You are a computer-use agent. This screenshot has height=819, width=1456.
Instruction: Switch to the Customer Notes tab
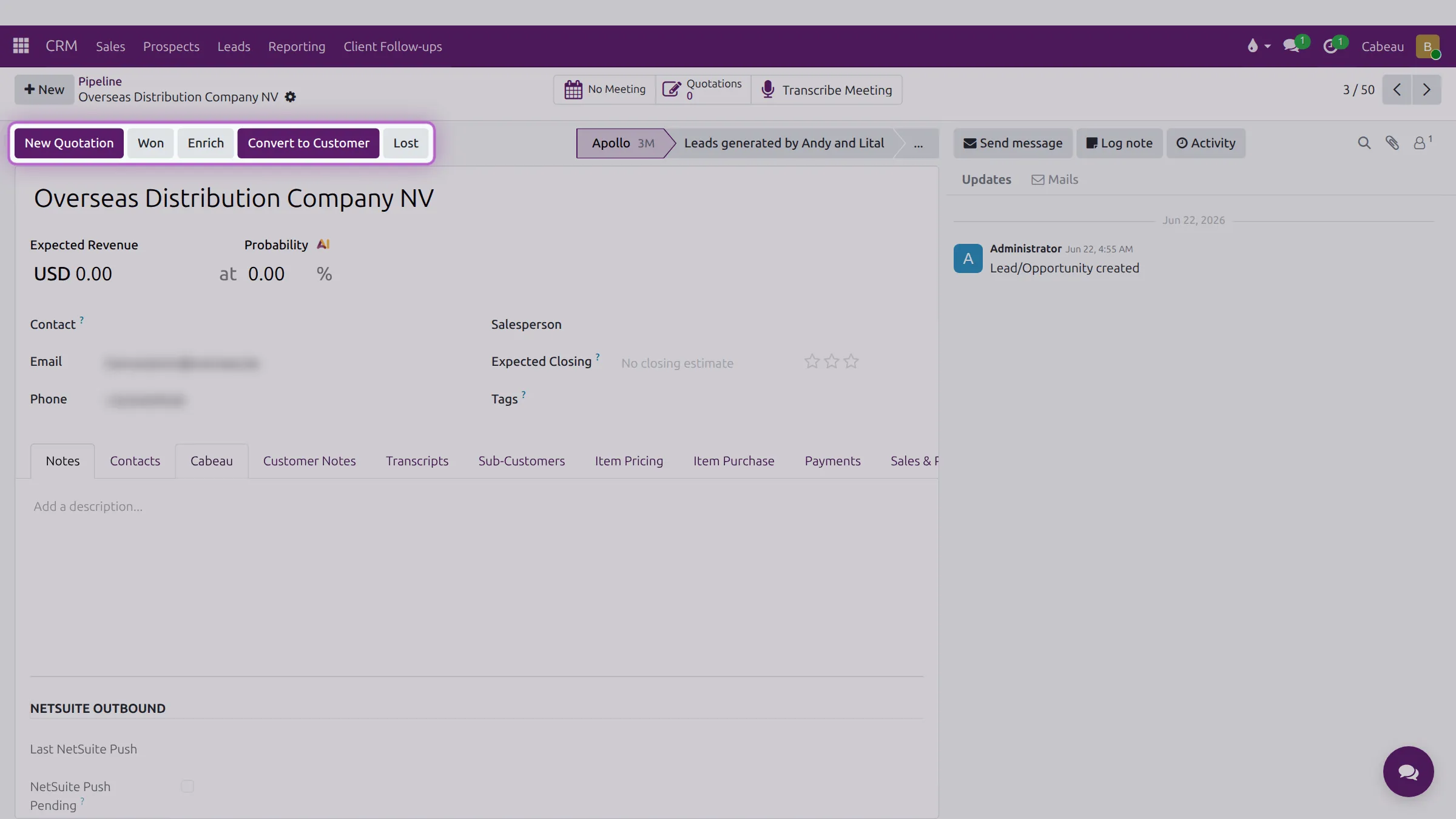(x=309, y=461)
